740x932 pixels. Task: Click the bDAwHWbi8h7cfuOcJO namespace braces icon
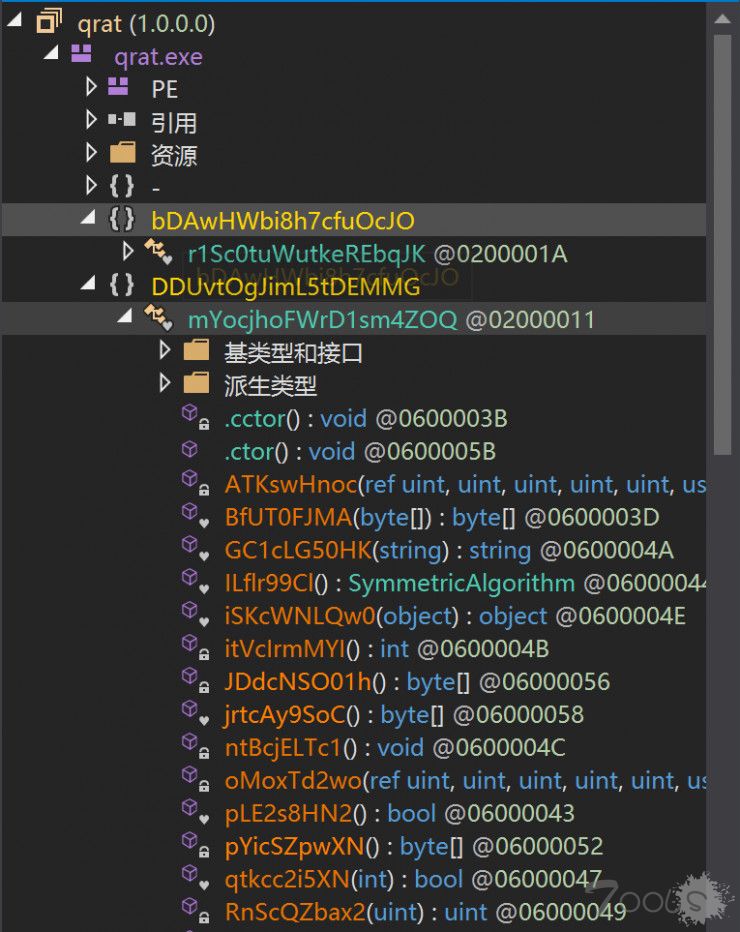(122, 220)
